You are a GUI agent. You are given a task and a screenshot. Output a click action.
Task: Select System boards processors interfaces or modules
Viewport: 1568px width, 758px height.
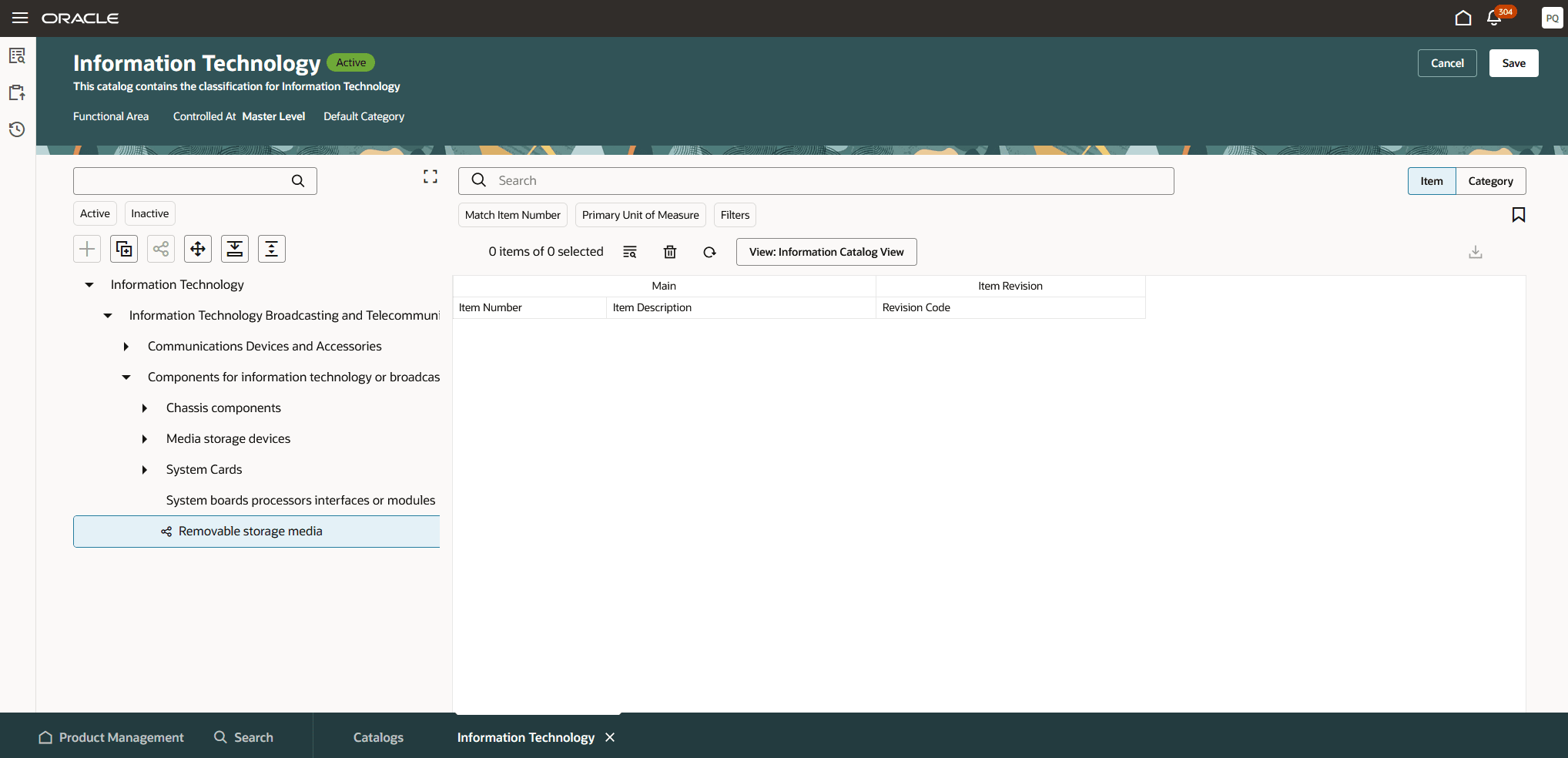[301, 501]
